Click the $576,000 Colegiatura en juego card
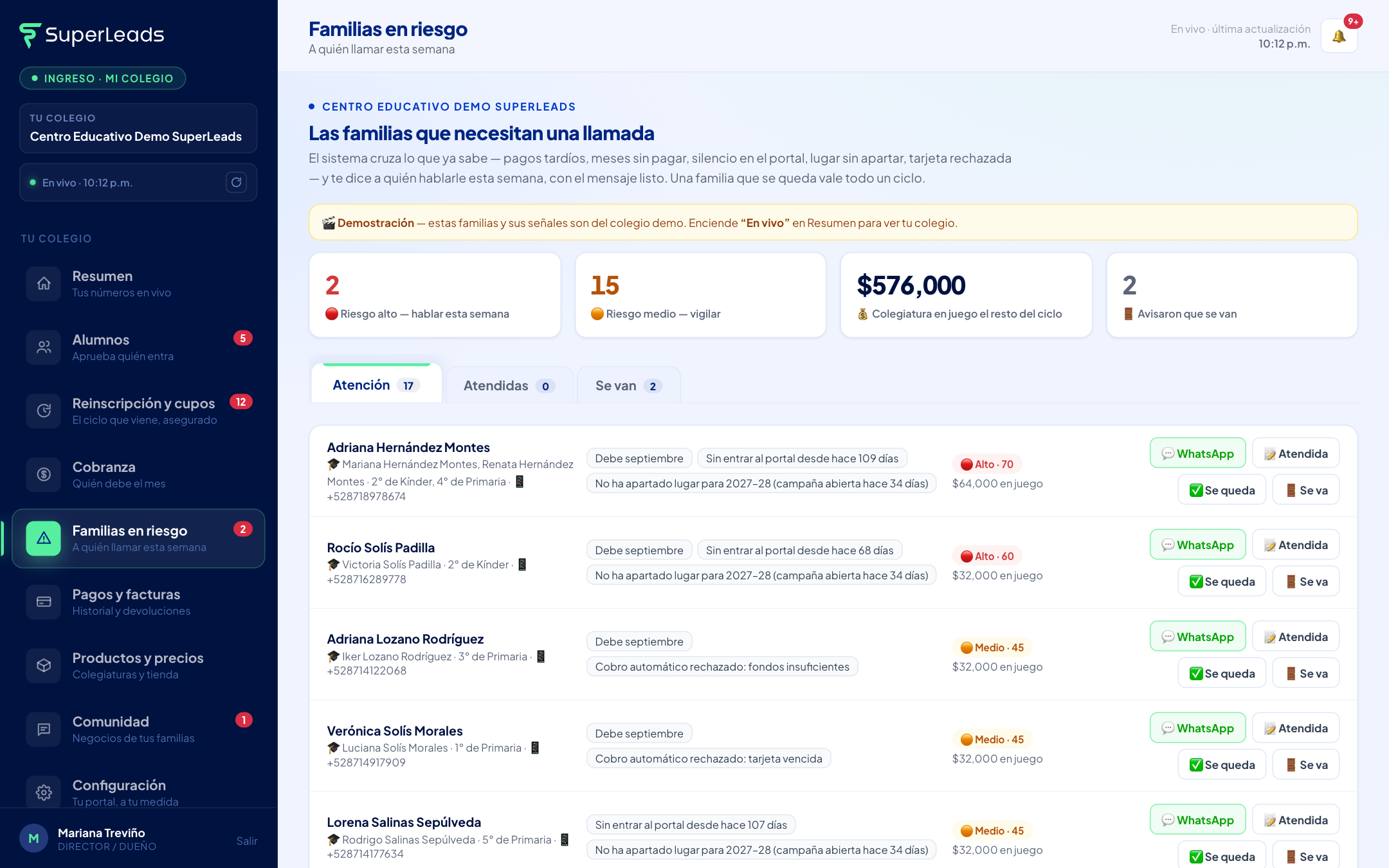This screenshot has height=868, width=1389. pos(966,295)
